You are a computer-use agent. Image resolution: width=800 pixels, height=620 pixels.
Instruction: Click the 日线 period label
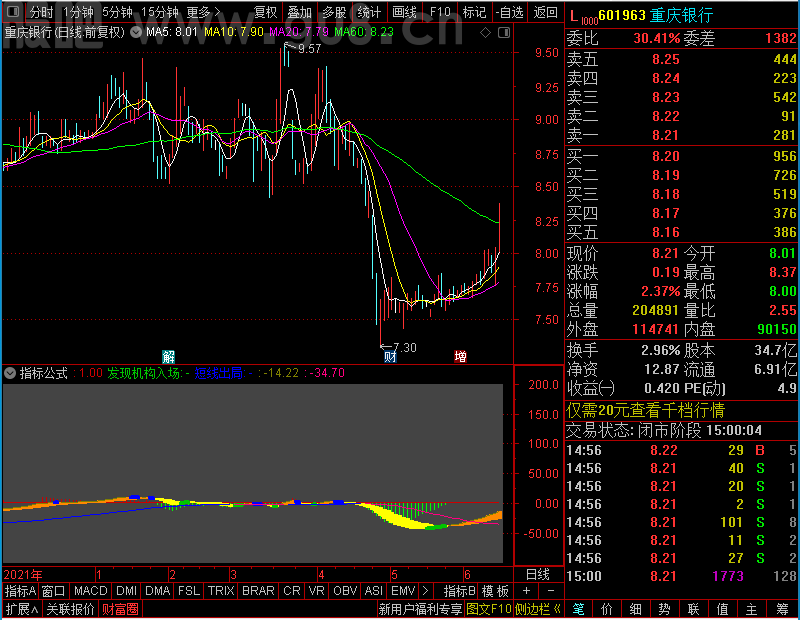point(538,575)
